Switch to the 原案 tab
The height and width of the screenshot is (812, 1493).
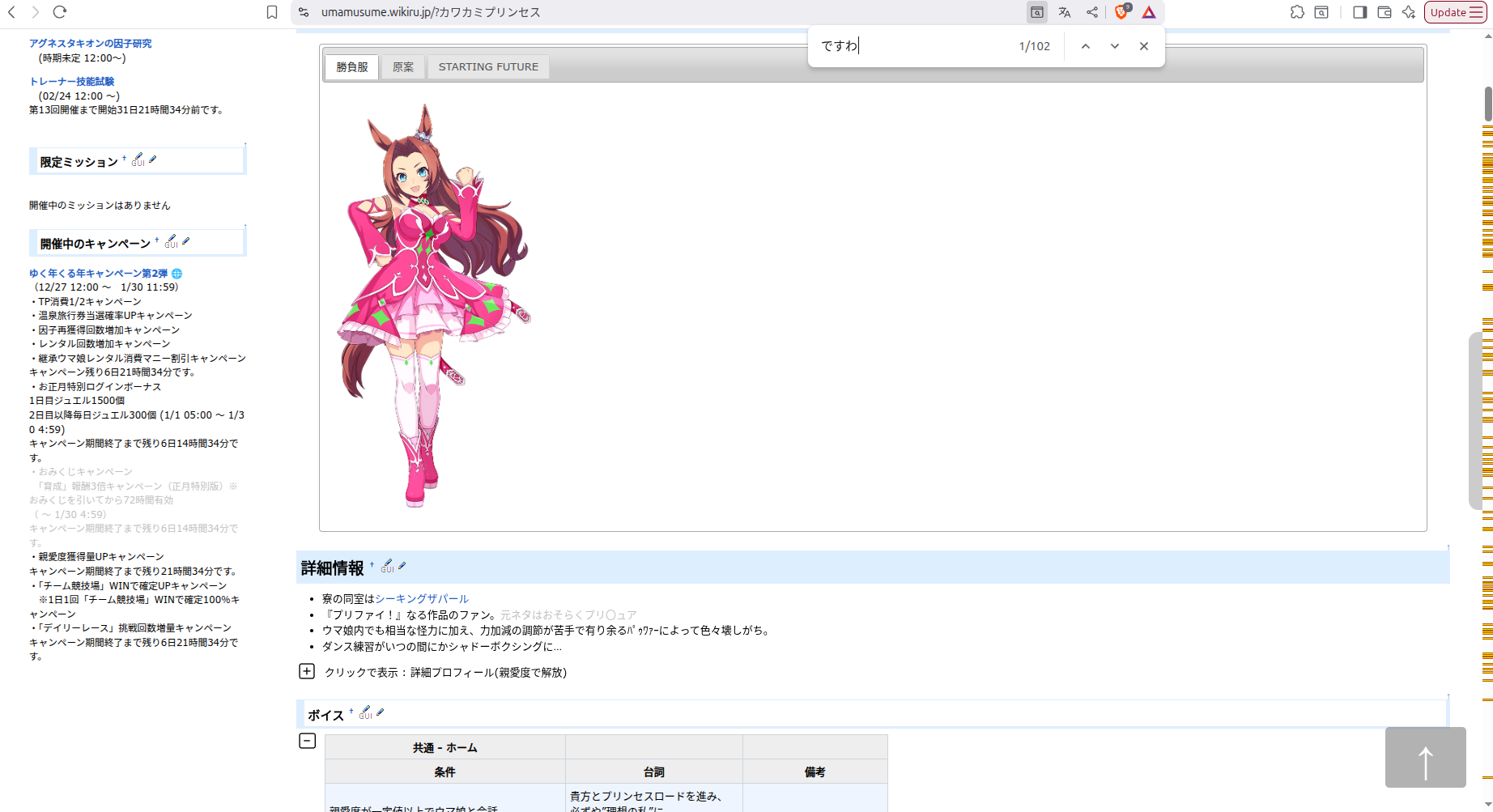(403, 67)
